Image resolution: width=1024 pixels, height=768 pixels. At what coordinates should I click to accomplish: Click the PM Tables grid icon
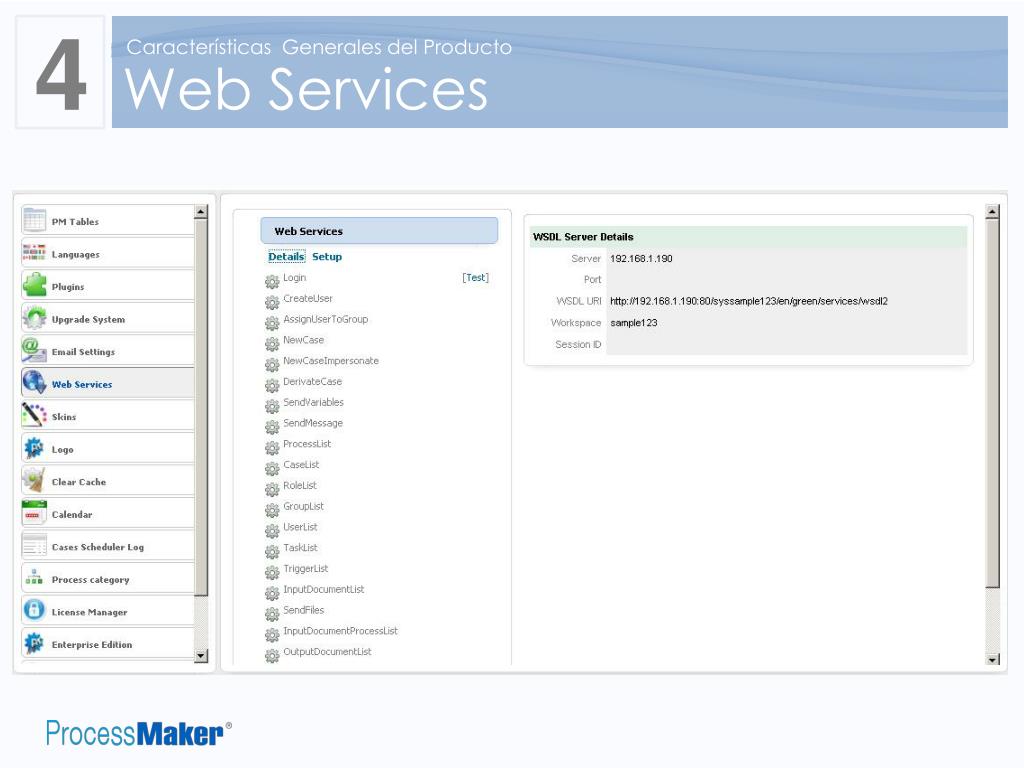coord(34,220)
